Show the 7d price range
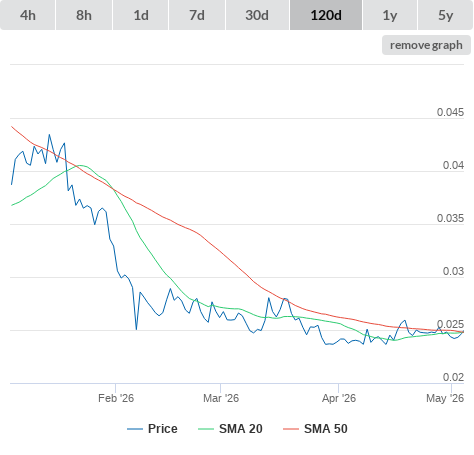 197,15
